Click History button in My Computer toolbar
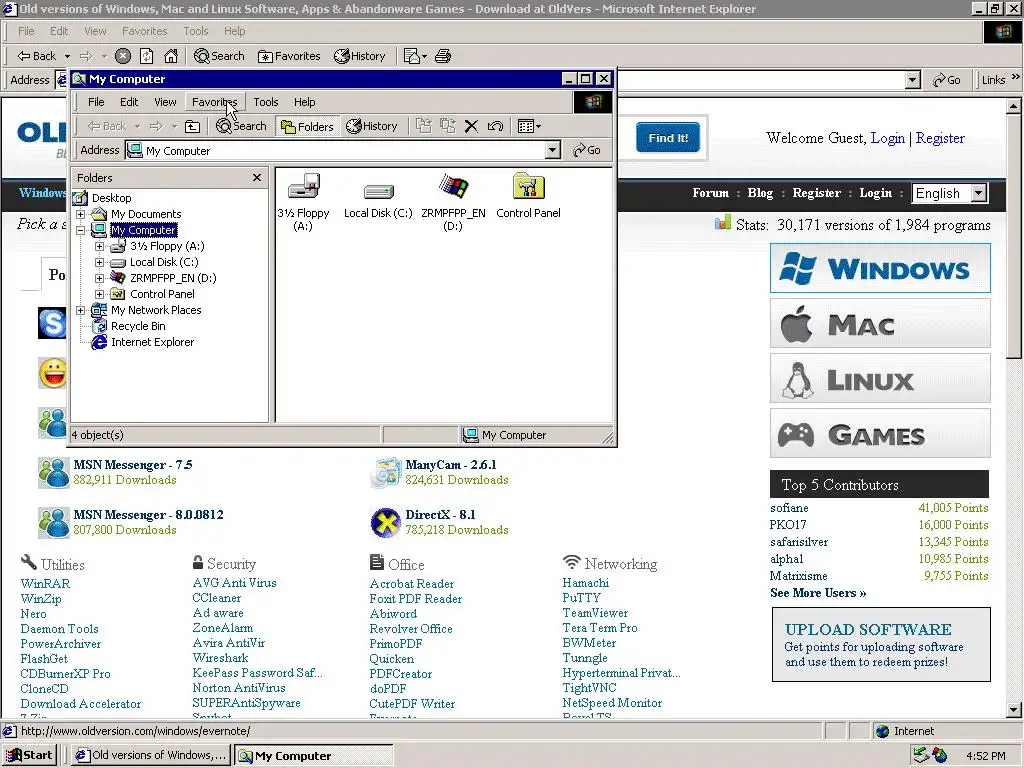Viewport: 1024px width, 768px height. click(x=372, y=126)
